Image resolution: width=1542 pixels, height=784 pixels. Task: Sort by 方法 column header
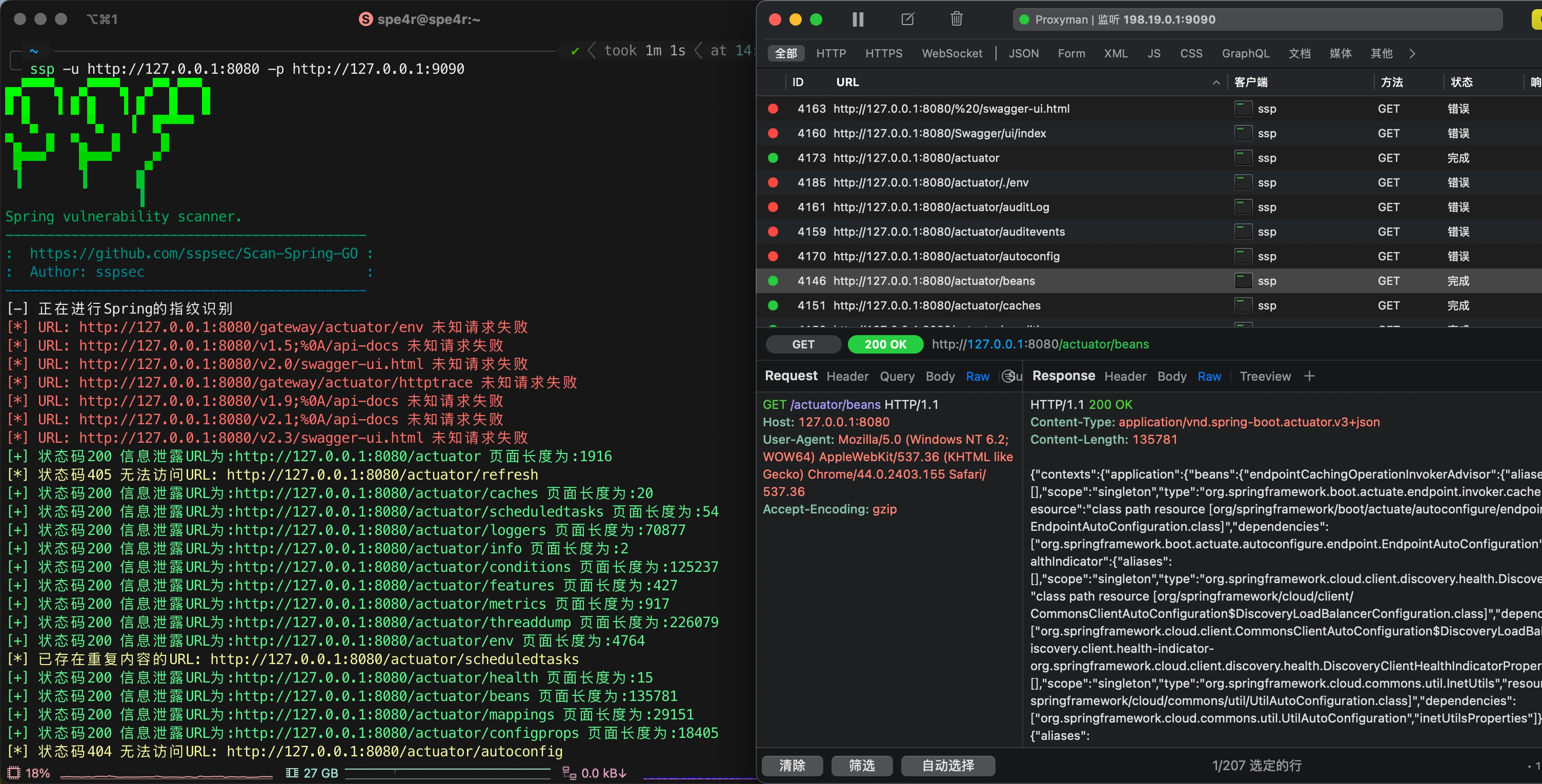point(1392,82)
